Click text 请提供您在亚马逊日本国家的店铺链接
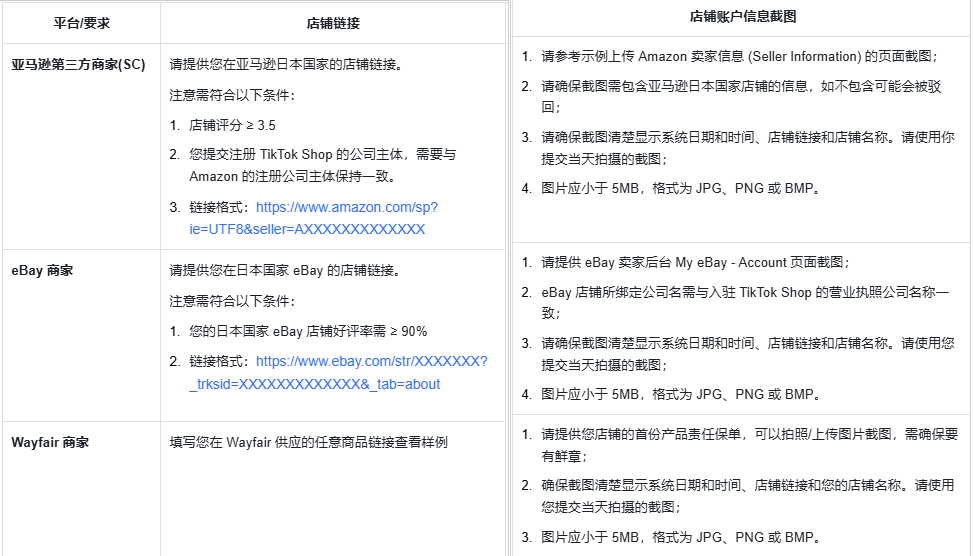This screenshot has height=556, width=973. click(x=286, y=65)
